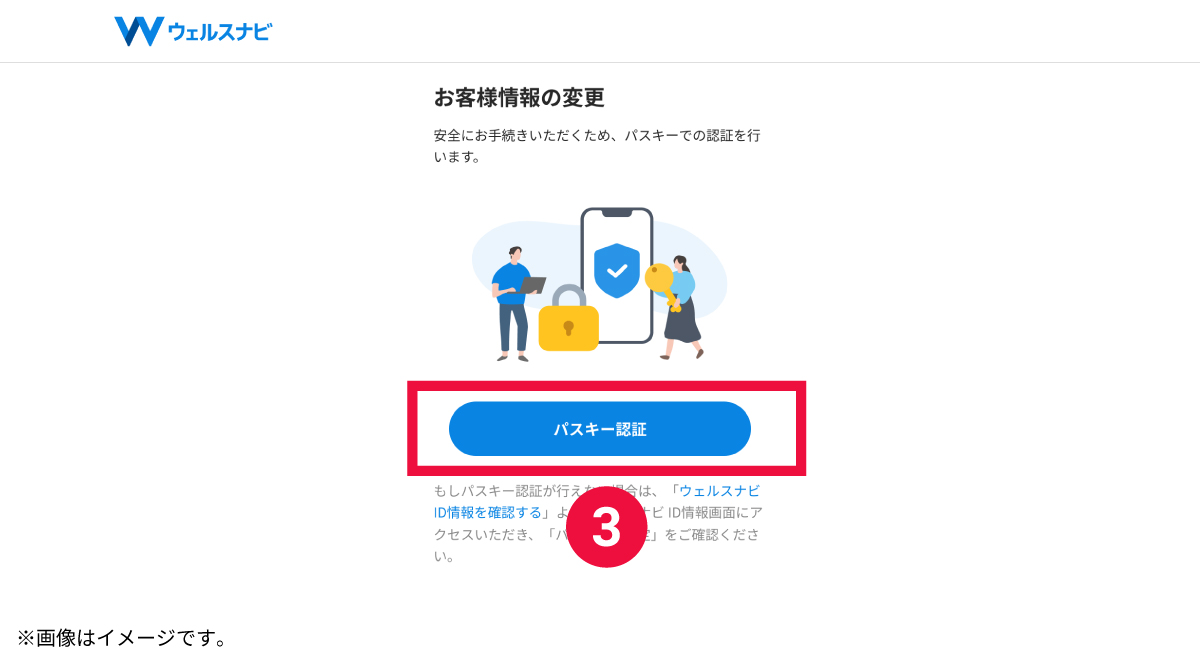The width and height of the screenshot is (1200, 660).
Task: Click the padlock keyhole
Action: coord(568,328)
